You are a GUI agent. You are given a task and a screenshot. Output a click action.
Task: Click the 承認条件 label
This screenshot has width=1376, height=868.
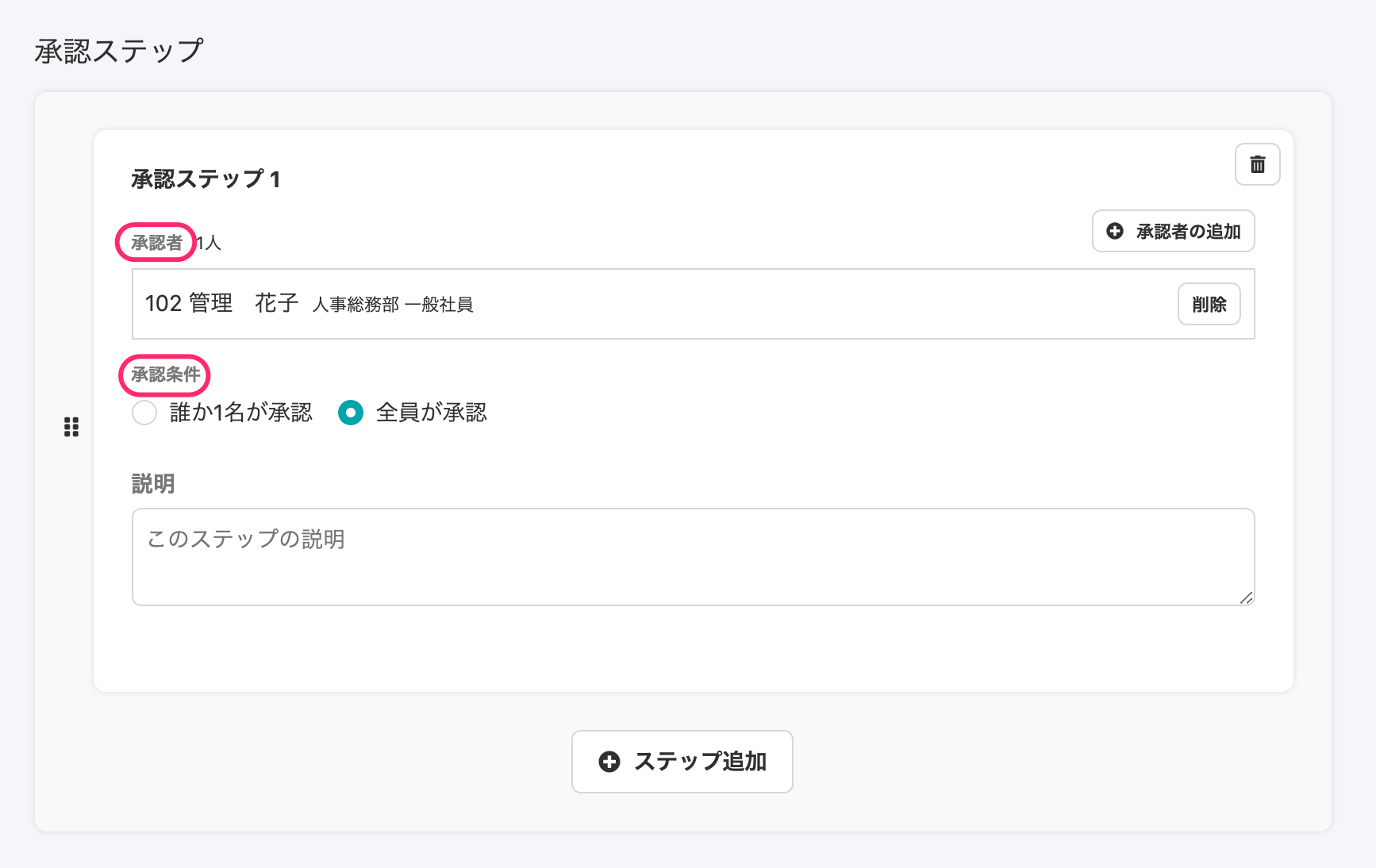click(x=165, y=374)
